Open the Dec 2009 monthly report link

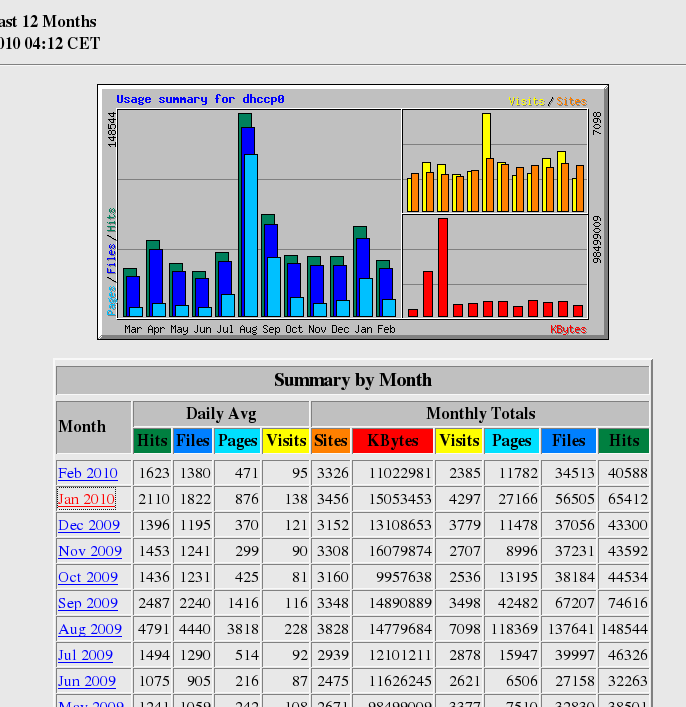[x=89, y=525]
